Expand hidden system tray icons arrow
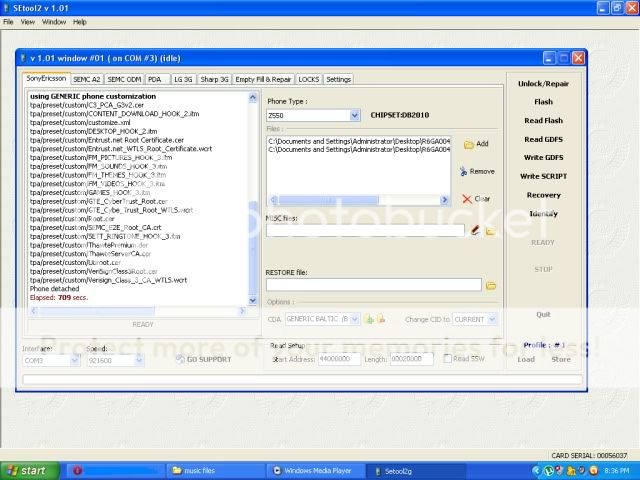 pyautogui.click(x=537, y=471)
